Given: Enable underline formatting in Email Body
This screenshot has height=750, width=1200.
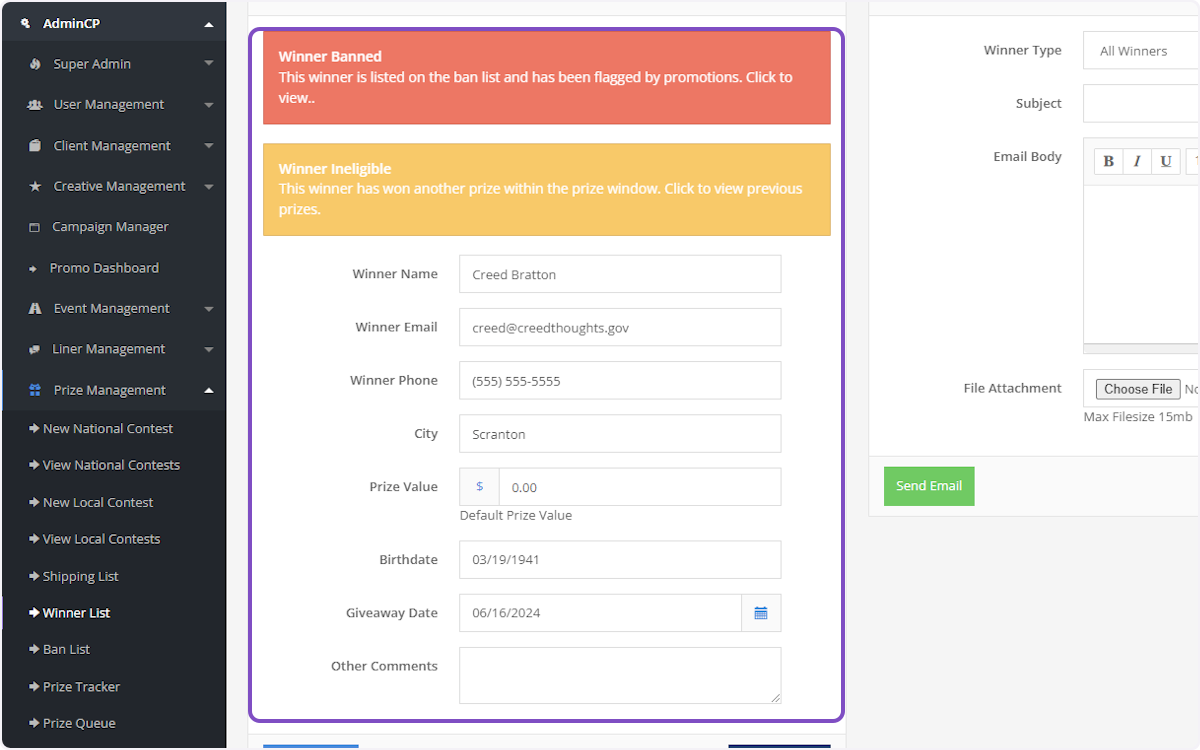Looking at the screenshot, I should coord(1165,160).
